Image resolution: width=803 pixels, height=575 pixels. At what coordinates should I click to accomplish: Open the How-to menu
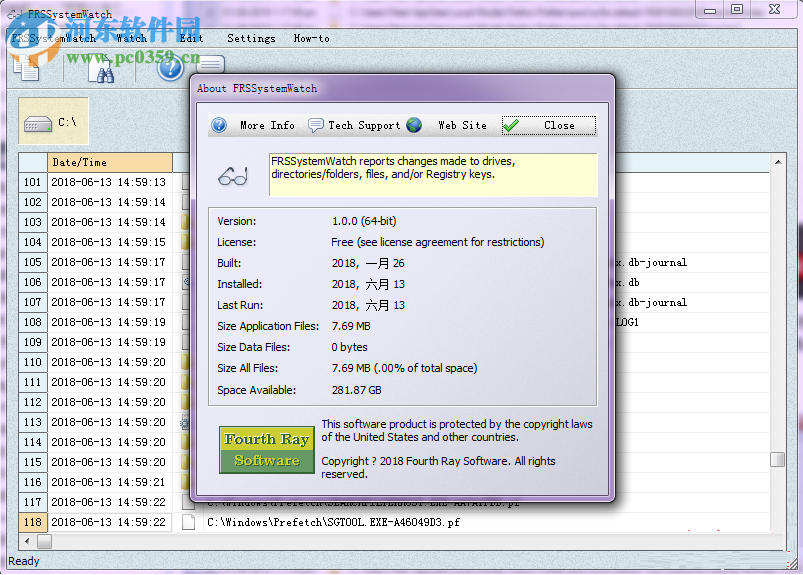coord(311,38)
